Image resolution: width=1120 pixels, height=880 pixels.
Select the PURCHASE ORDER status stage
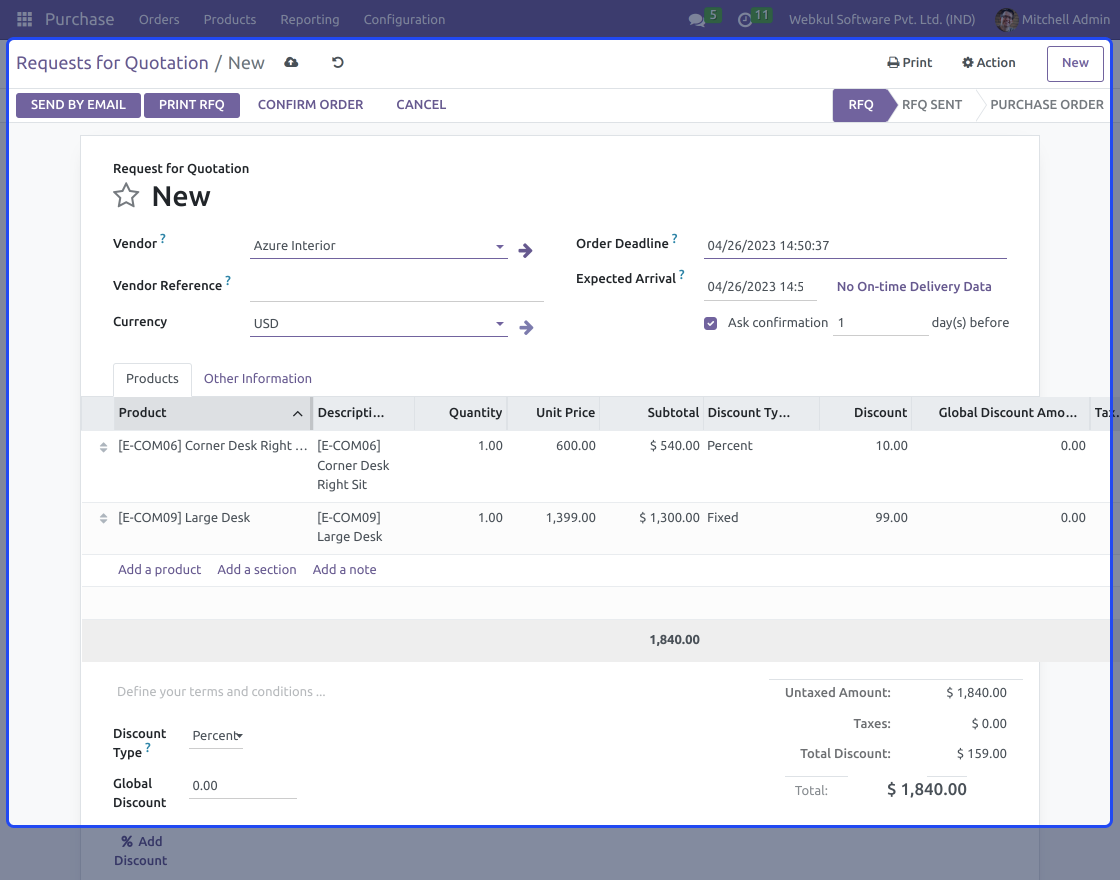[x=1046, y=105]
